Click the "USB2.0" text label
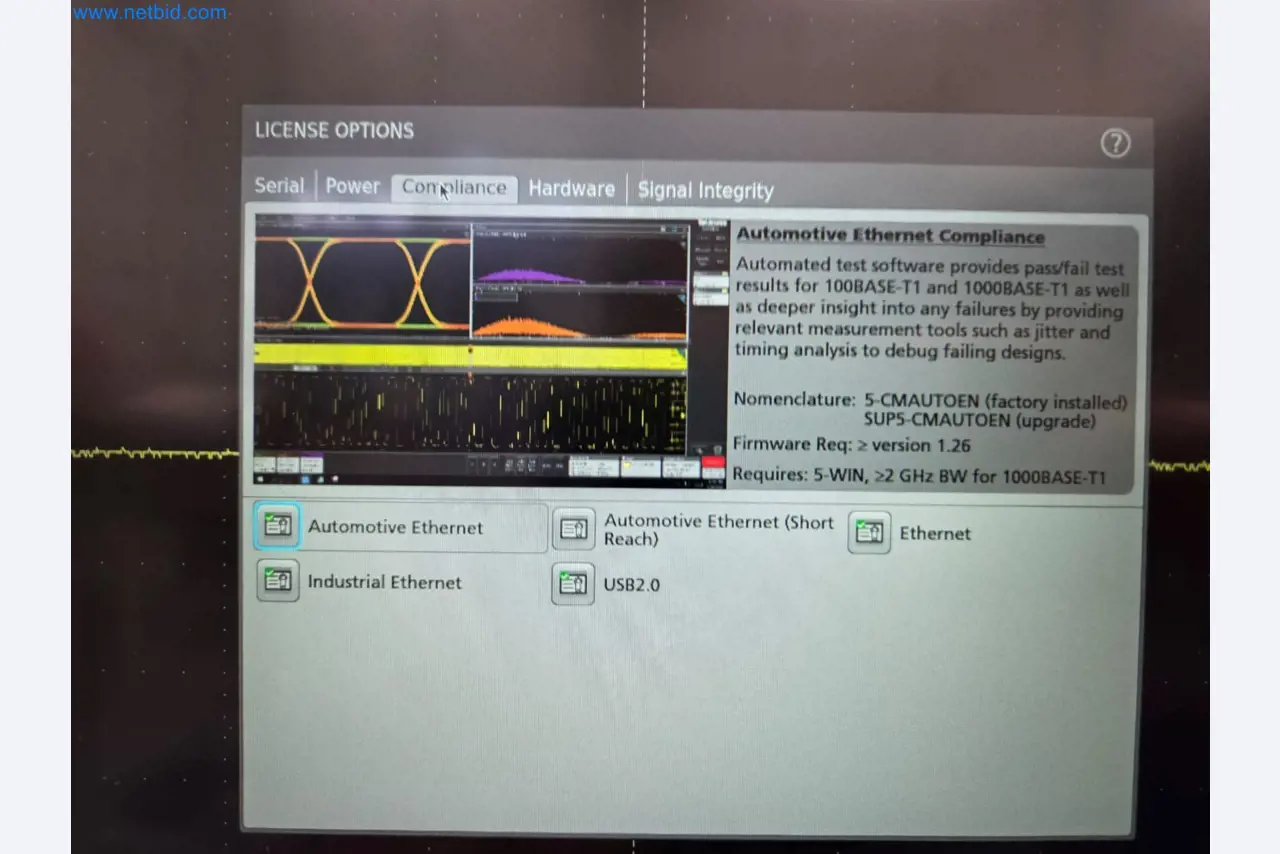Screen dimensions: 1280x854 pyautogui.click(x=631, y=585)
